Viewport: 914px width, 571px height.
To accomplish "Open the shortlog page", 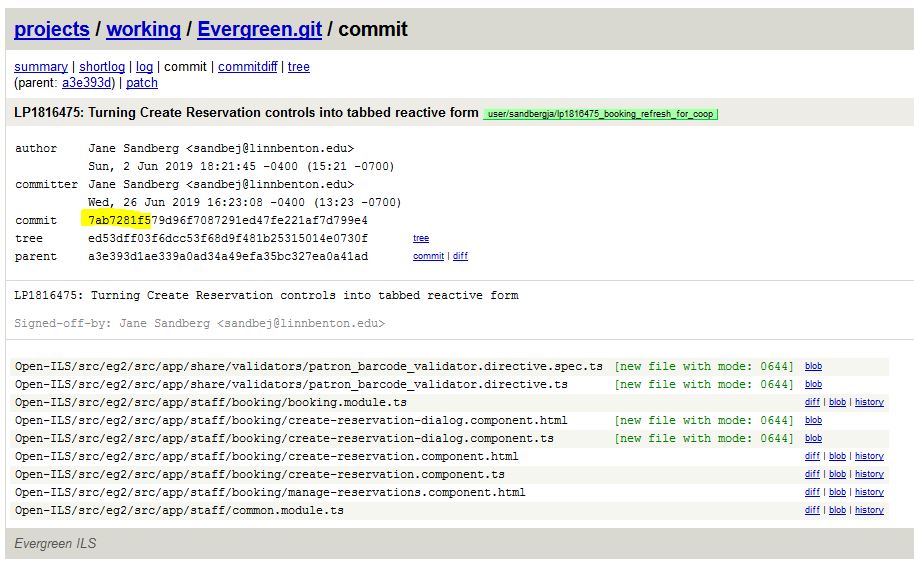I will [102, 67].
